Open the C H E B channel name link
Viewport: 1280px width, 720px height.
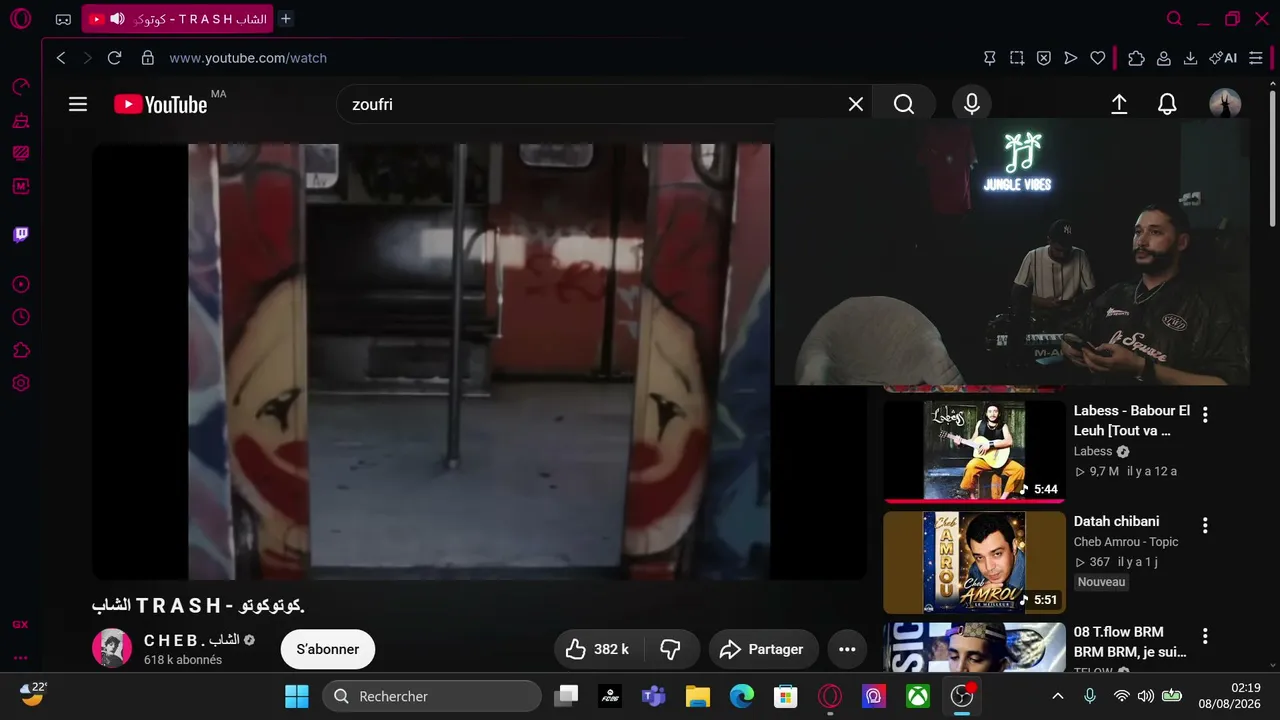click(x=192, y=640)
